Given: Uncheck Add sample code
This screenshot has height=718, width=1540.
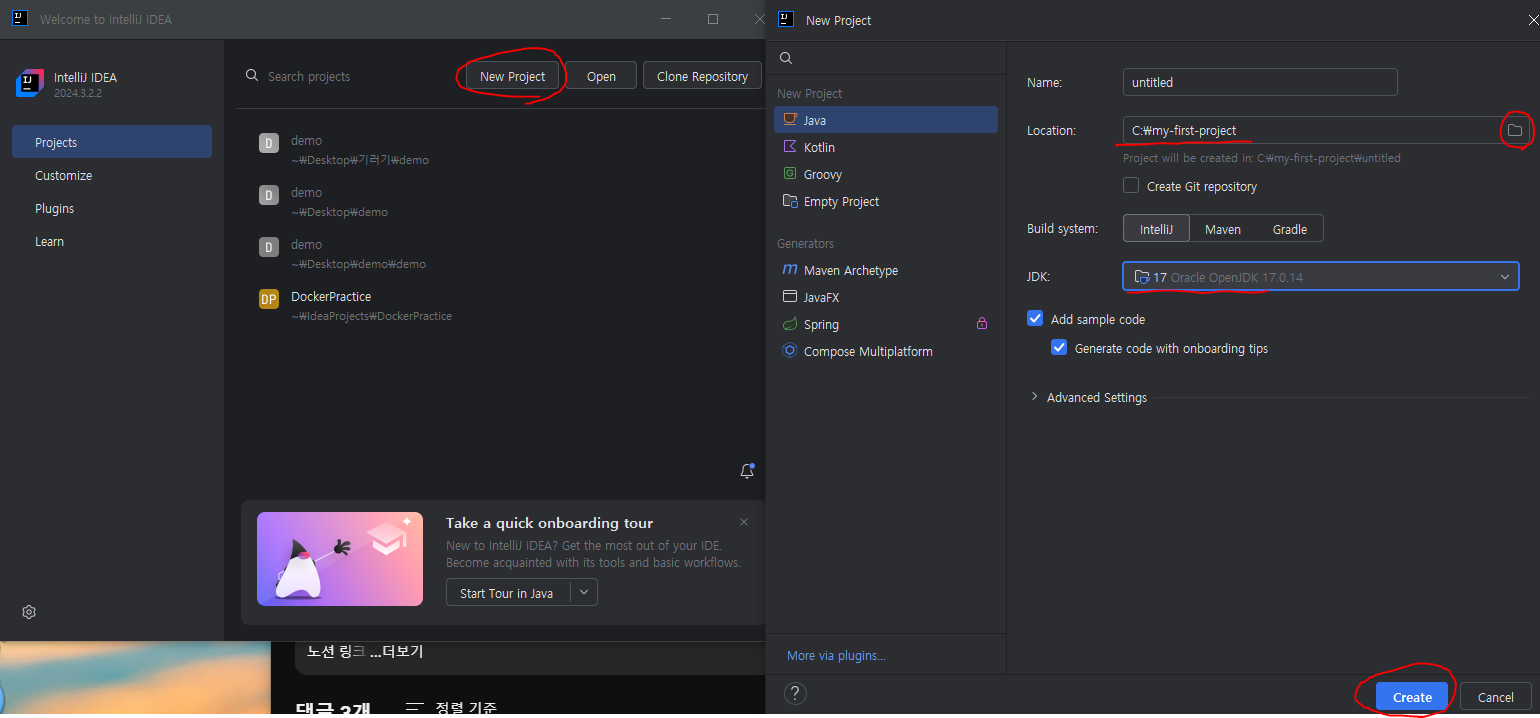Looking at the screenshot, I should 1035,319.
